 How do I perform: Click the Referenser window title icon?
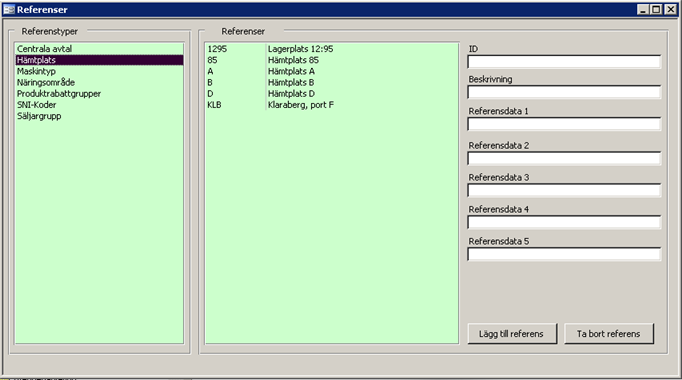click(9, 10)
